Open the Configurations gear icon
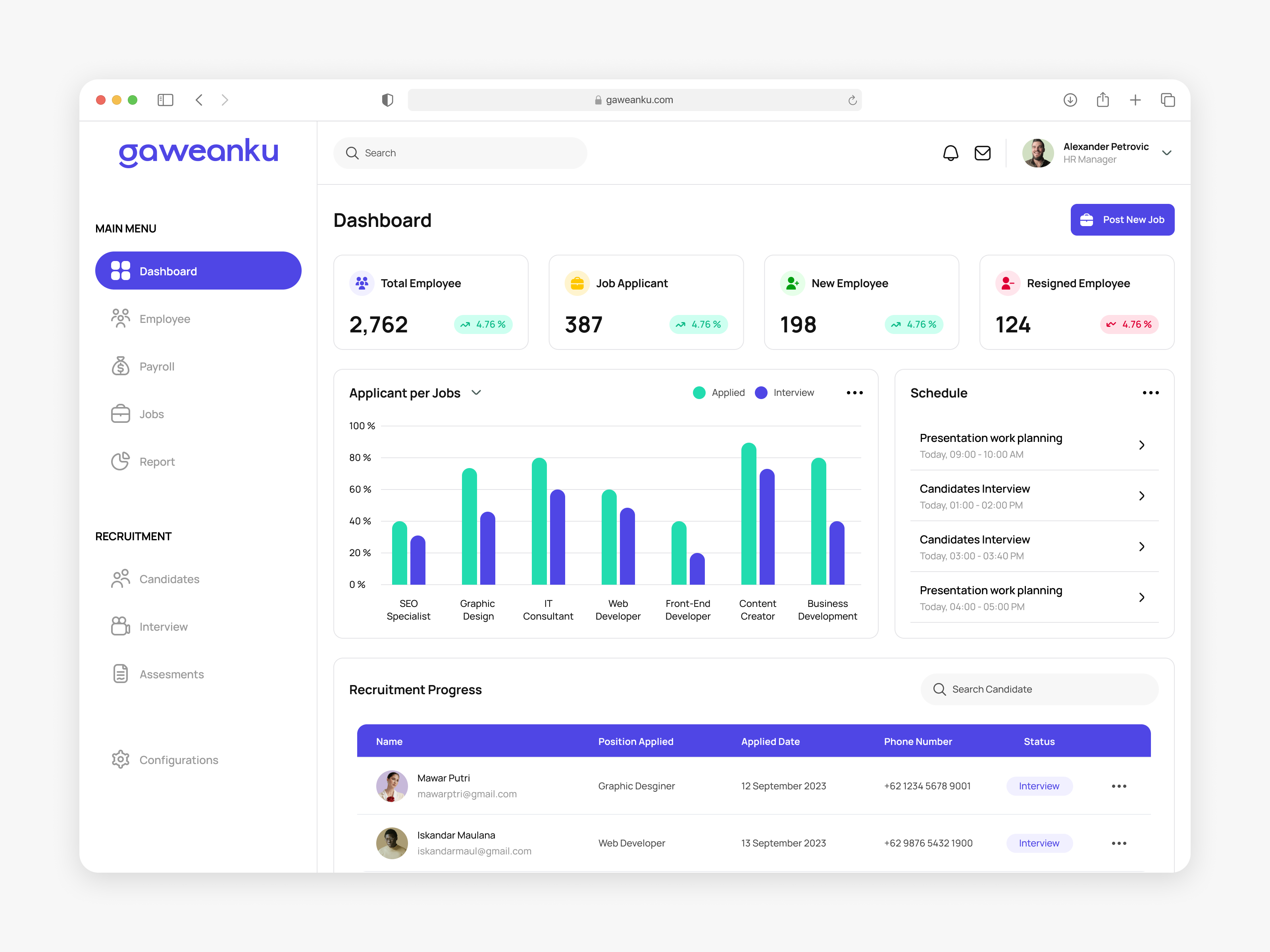 [x=121, y=759]
